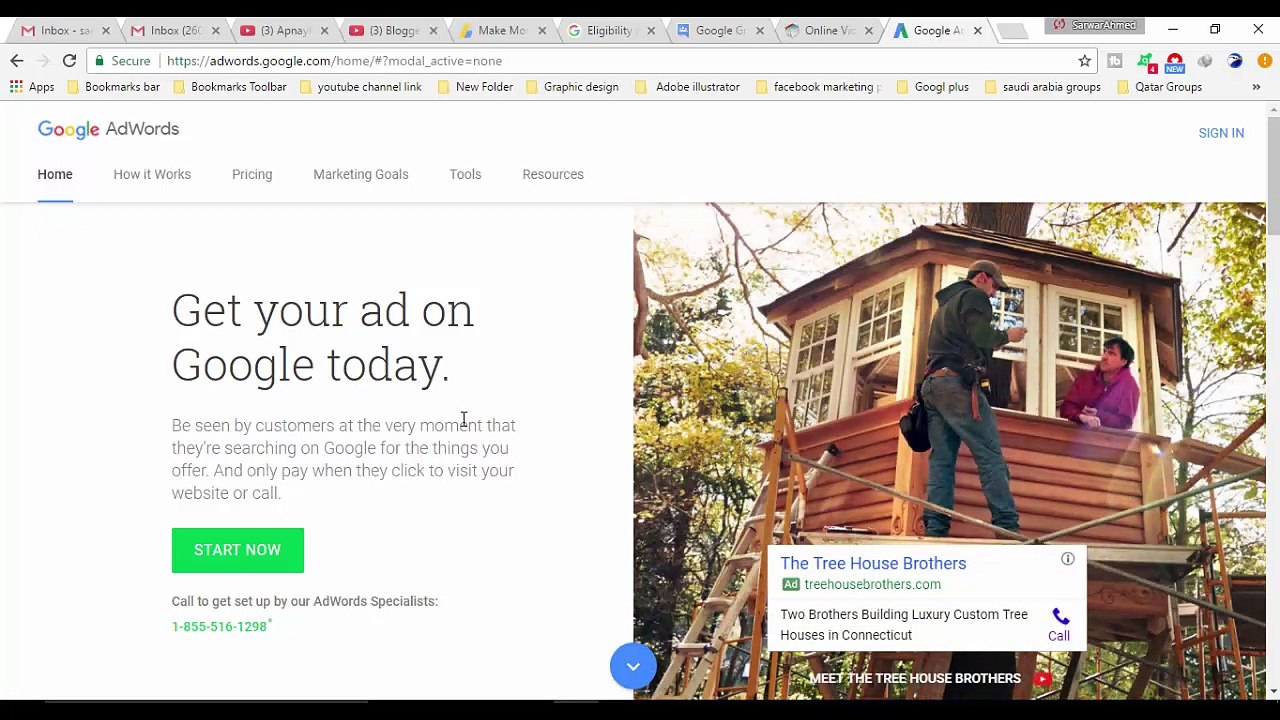Switch to the first Gmail Inbox tab
The height and width of the screenshot is (720, 1280).
point(63,31)
